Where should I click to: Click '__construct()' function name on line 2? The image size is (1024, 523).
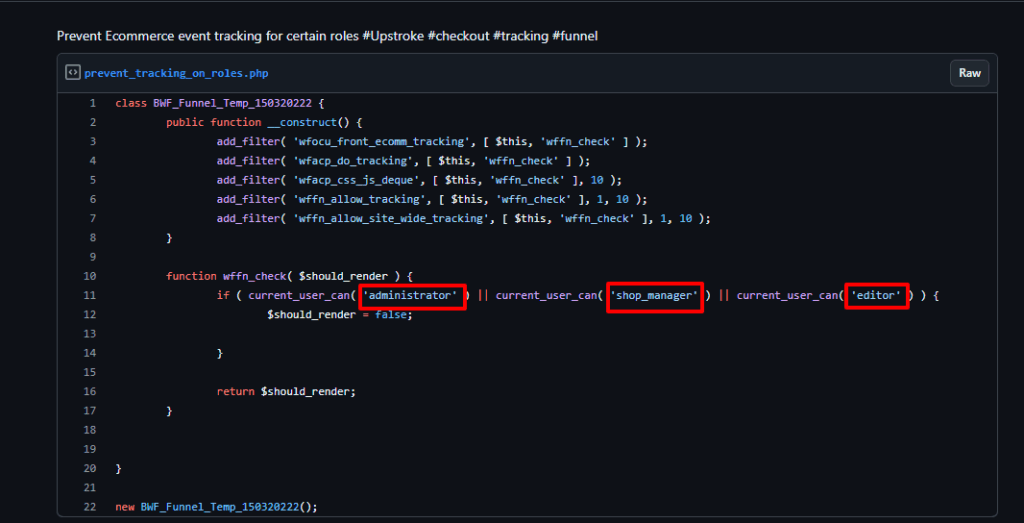pos(310,122)
